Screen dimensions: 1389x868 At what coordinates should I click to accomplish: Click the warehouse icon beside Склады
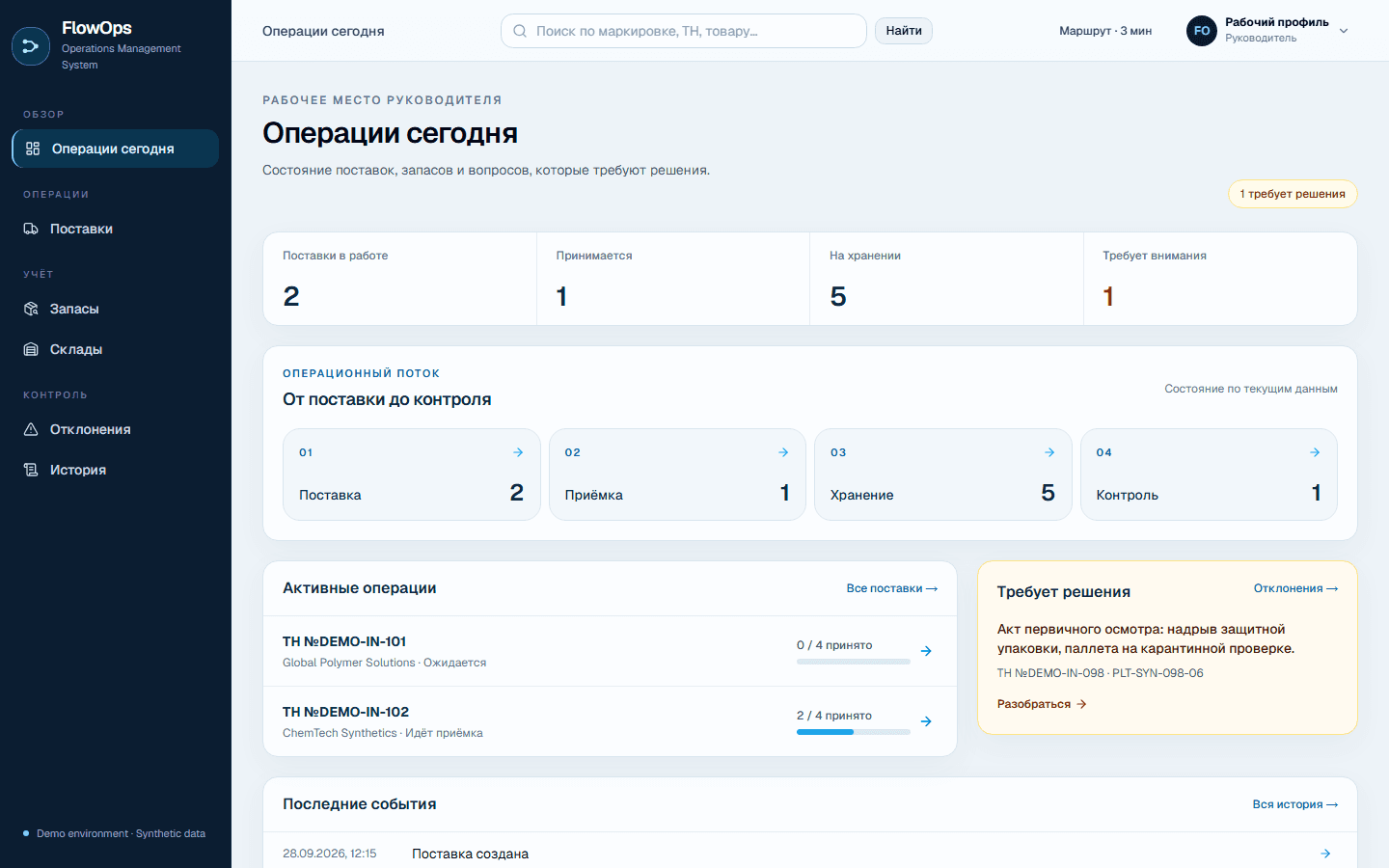[31, 349]
